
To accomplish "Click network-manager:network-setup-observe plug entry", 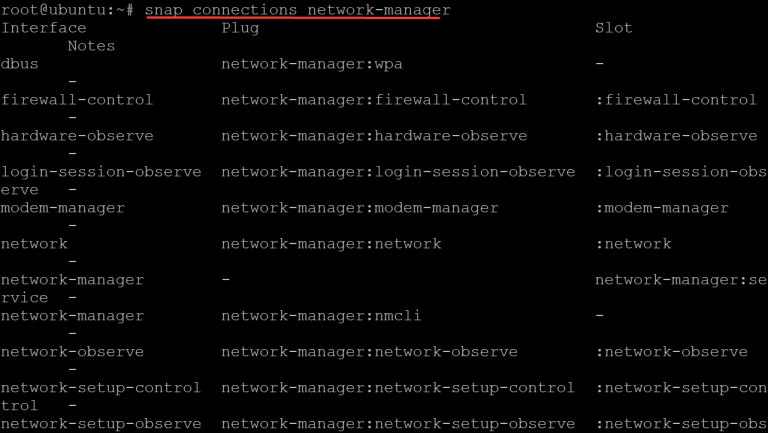I will click(398, 424).
